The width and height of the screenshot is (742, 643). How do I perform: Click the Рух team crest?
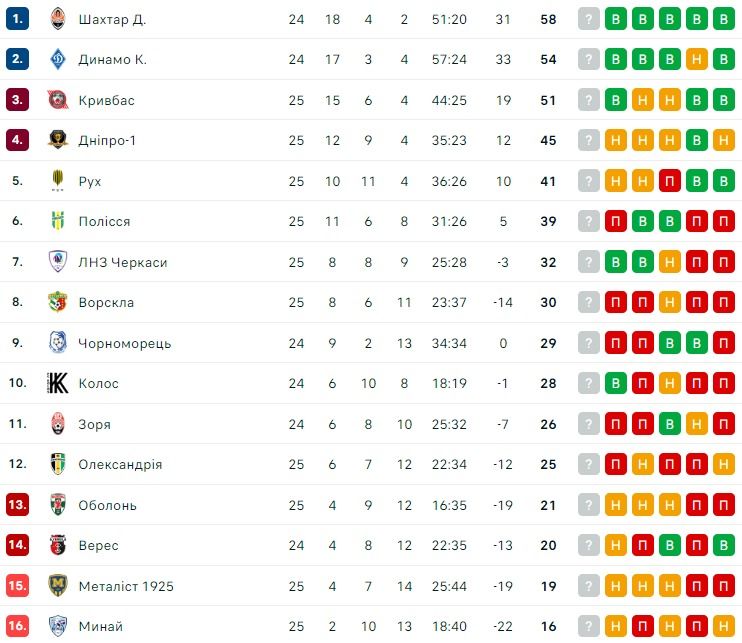coord(57,181)
